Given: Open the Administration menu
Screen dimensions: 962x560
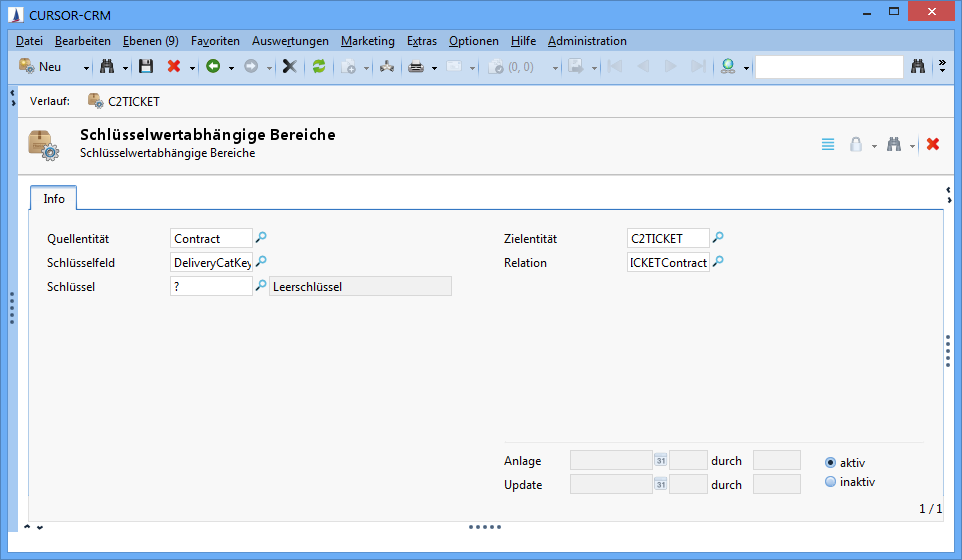Looking at the screenshot, I should pyautogui.click(x=587, y=41).
